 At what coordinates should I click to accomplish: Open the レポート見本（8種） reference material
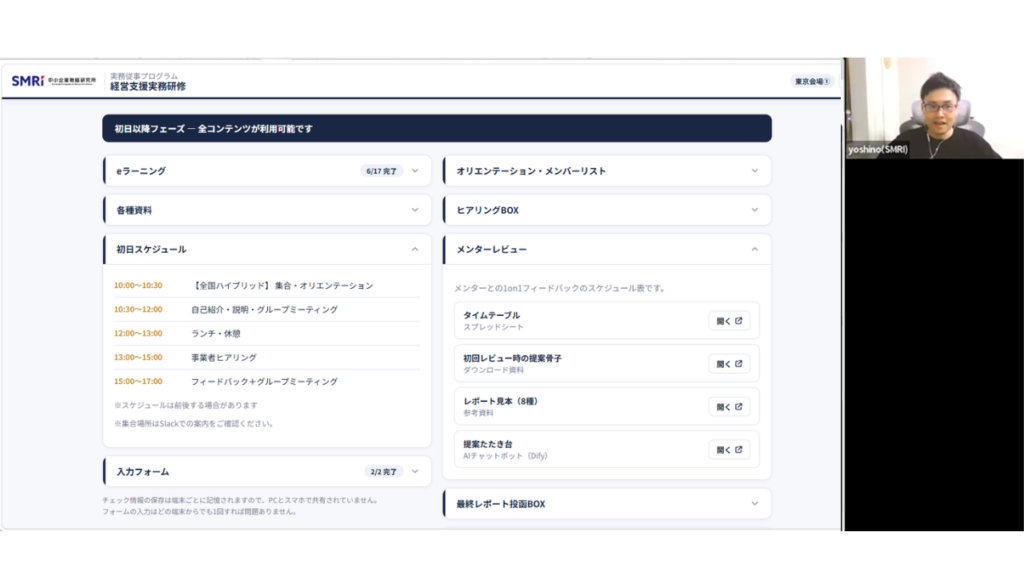729,407
